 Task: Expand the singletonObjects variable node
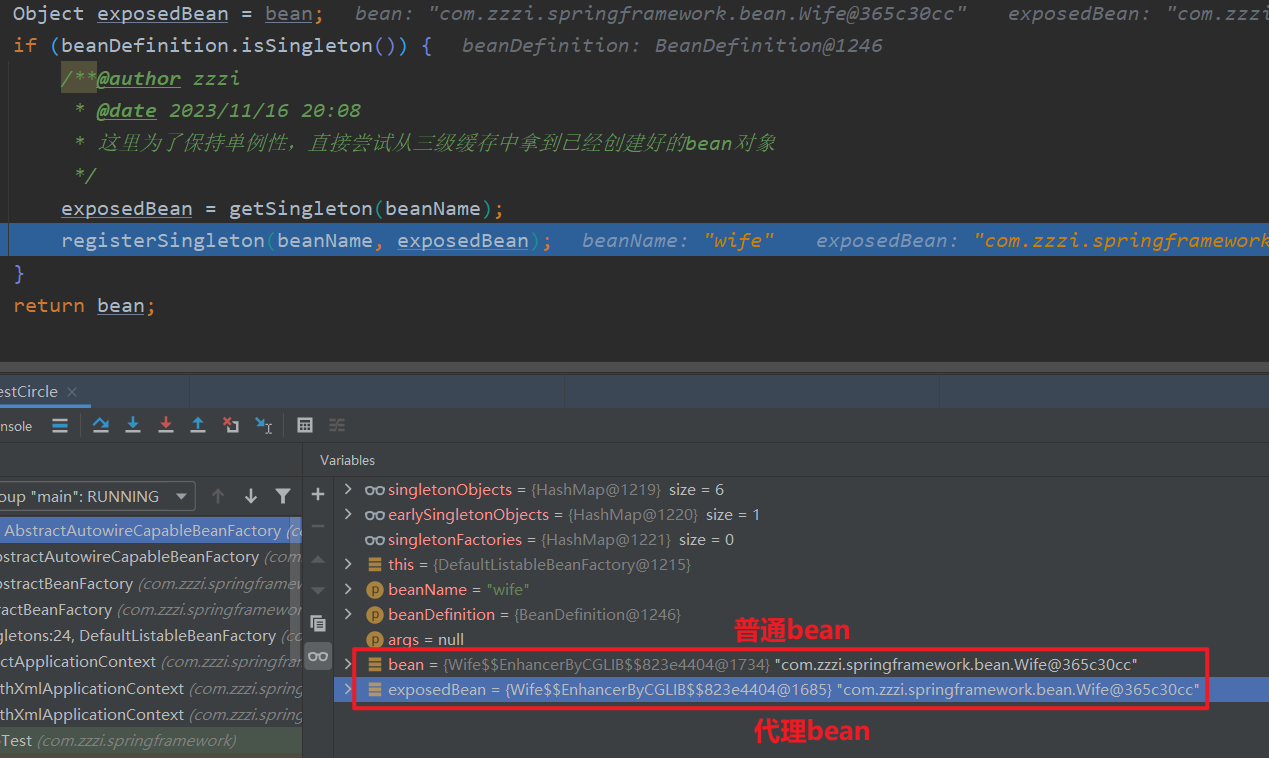click(x=348, y=489)
